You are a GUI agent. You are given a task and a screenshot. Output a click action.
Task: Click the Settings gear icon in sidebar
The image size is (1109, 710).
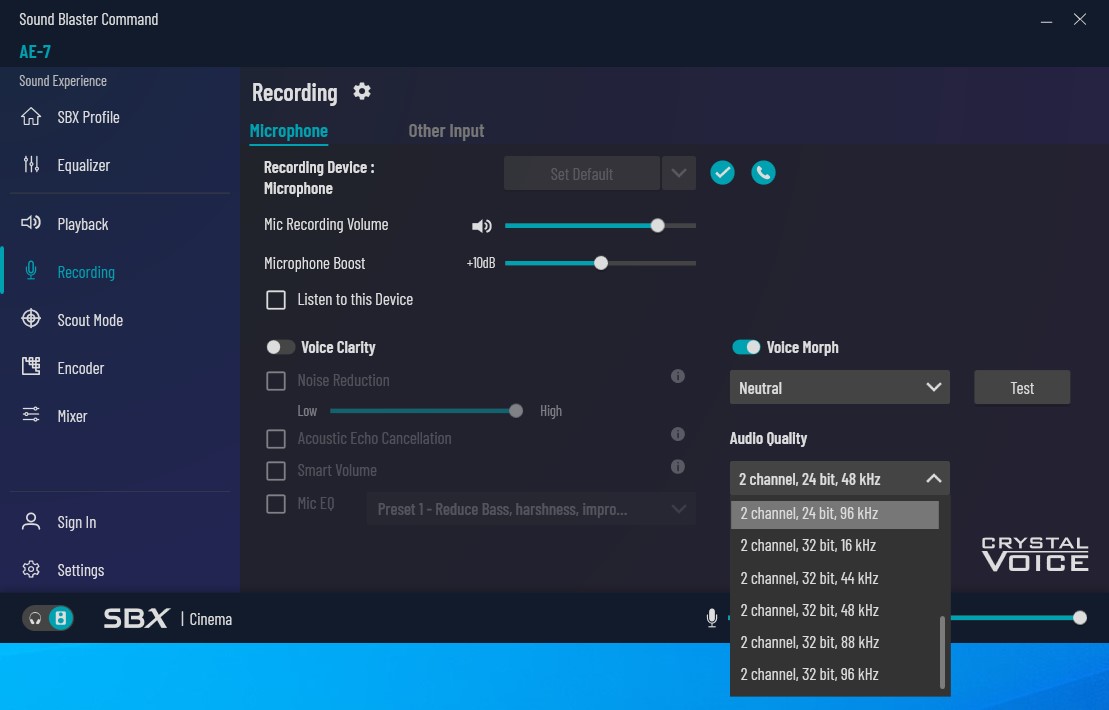[31, 569]
